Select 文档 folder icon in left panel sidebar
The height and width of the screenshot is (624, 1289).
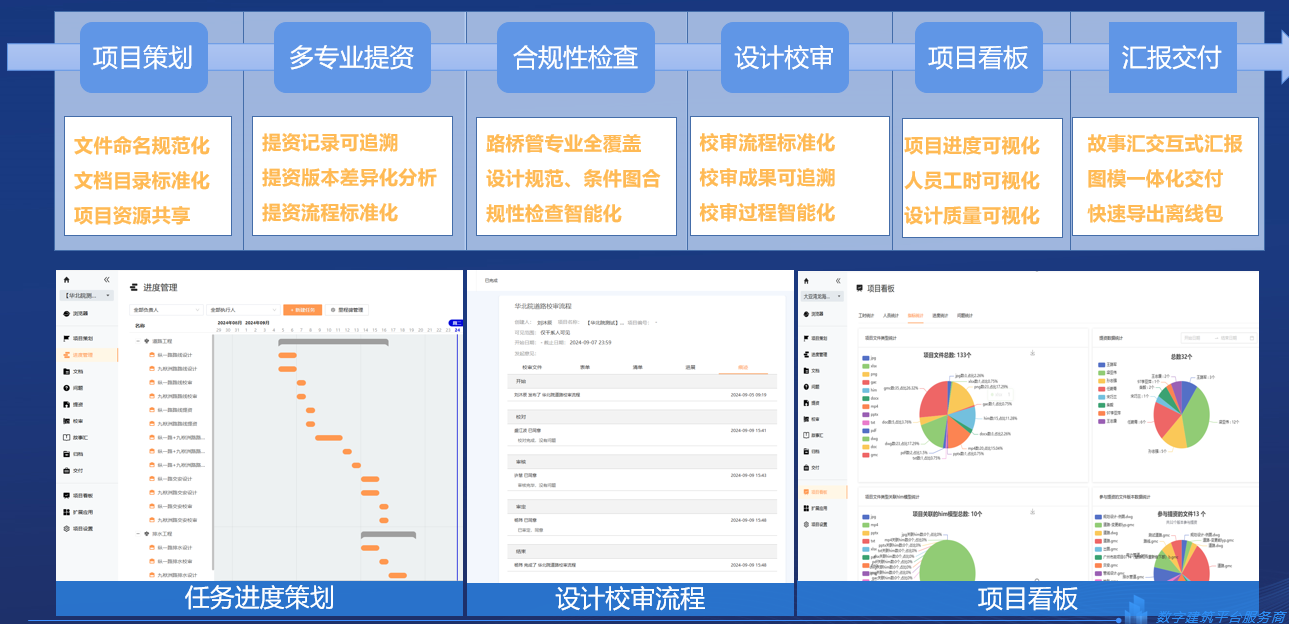pyautogui.click(x=66, y=371)
